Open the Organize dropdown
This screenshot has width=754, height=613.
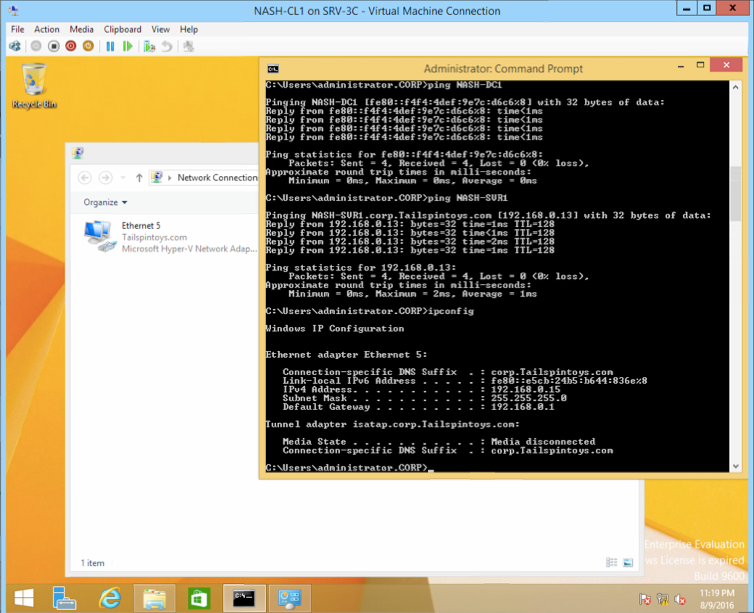[x=105, y=202]
